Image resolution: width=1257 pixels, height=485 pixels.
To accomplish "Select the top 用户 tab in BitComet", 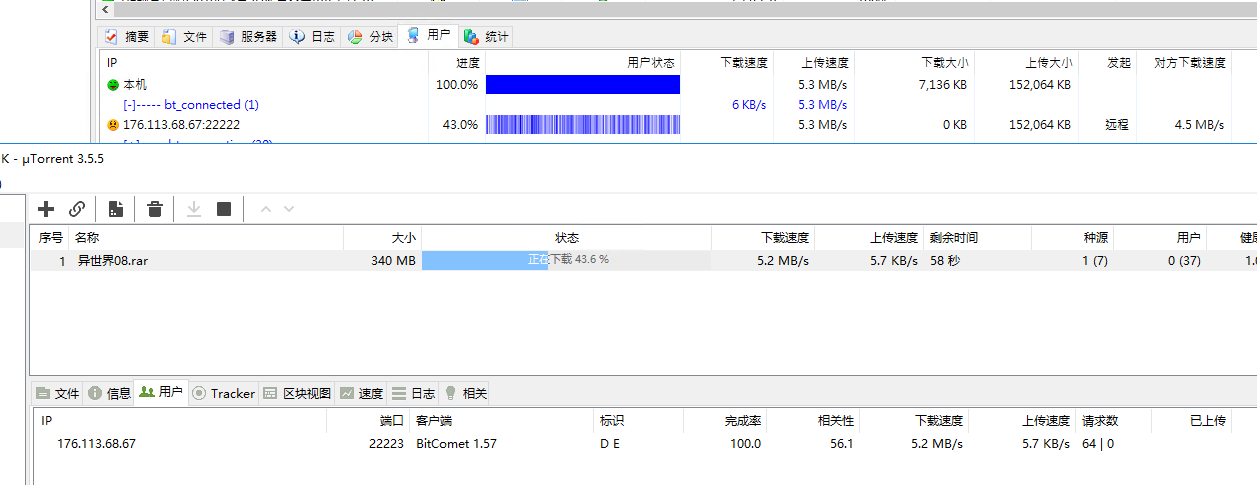I will [428, 36].
